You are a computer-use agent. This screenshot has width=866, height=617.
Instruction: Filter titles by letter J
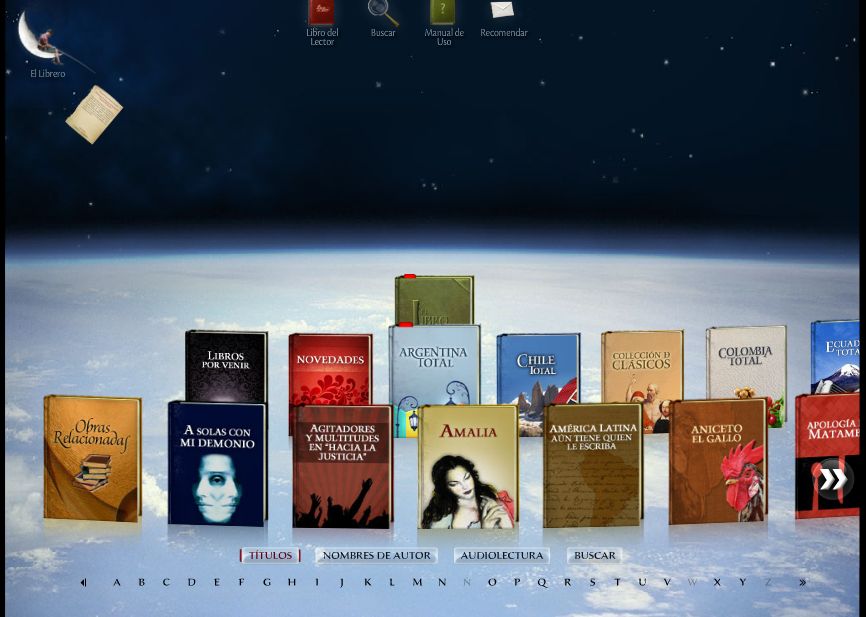point(342,582)
